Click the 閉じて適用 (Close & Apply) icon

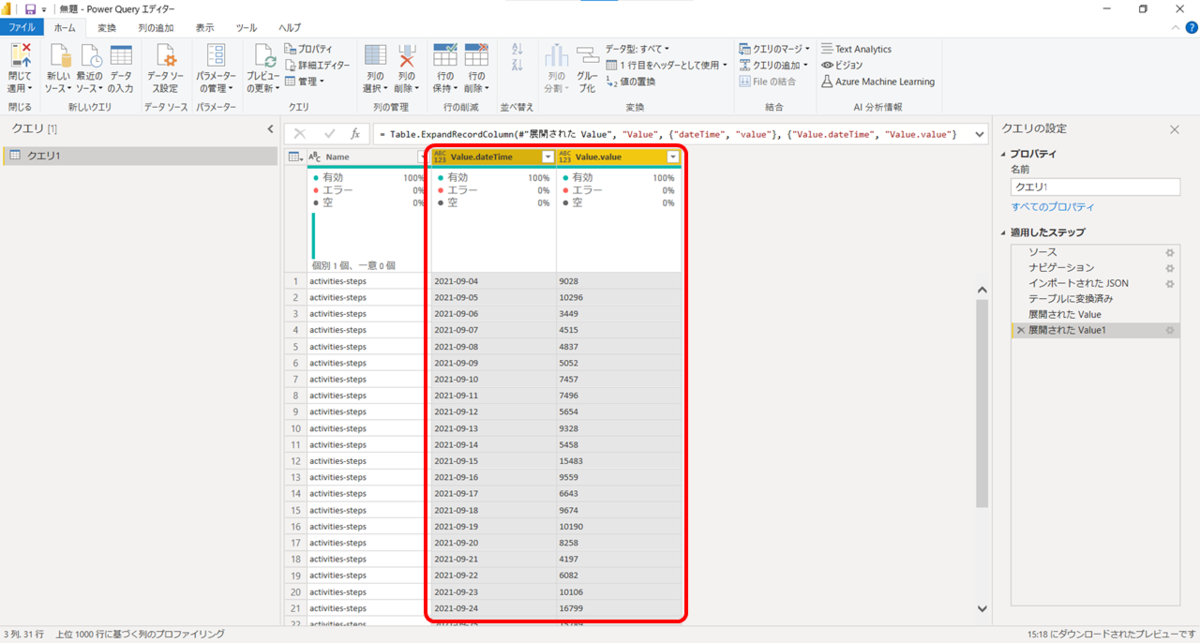(20, 56)
